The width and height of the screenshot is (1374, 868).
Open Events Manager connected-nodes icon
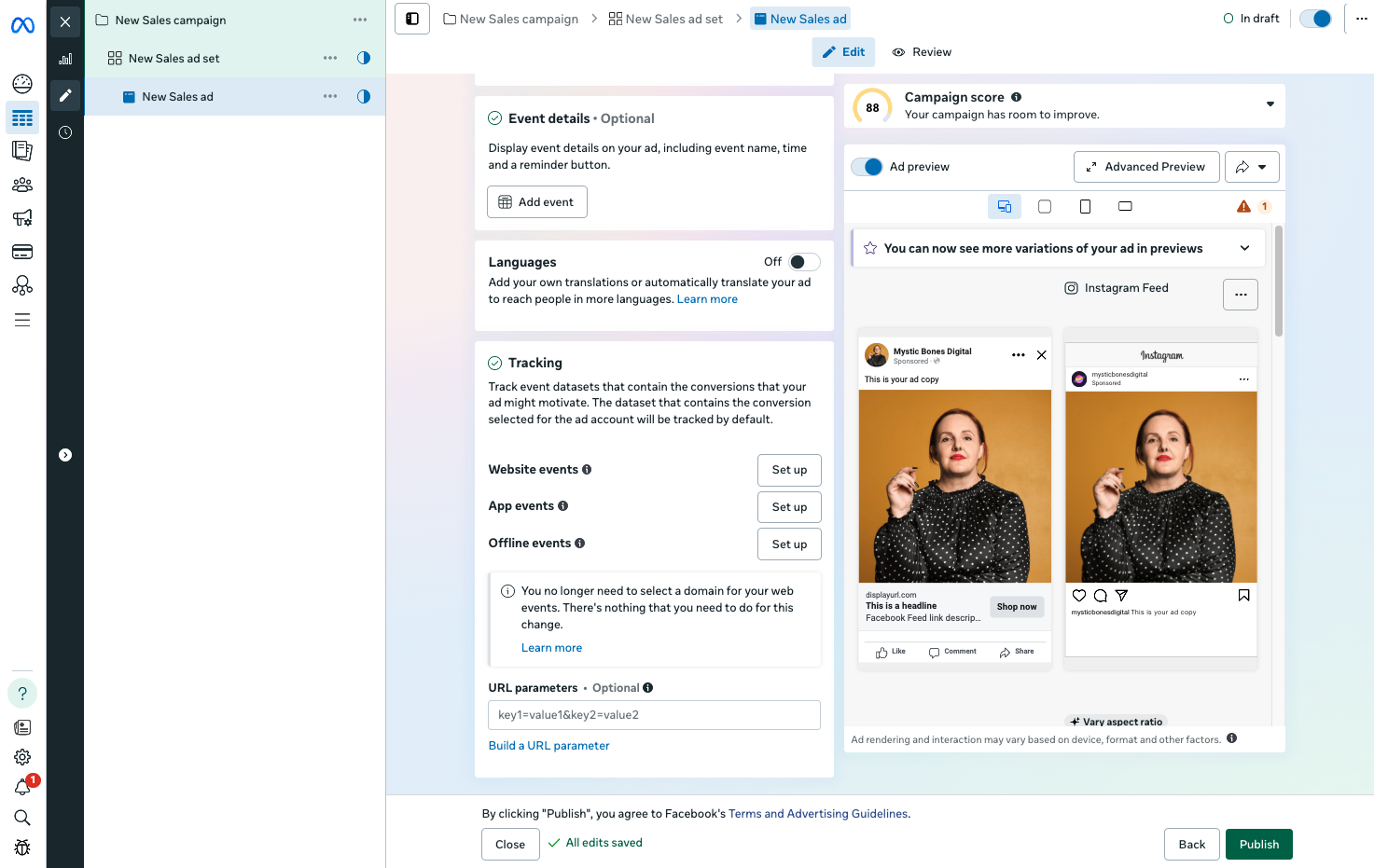click(21, 284)
